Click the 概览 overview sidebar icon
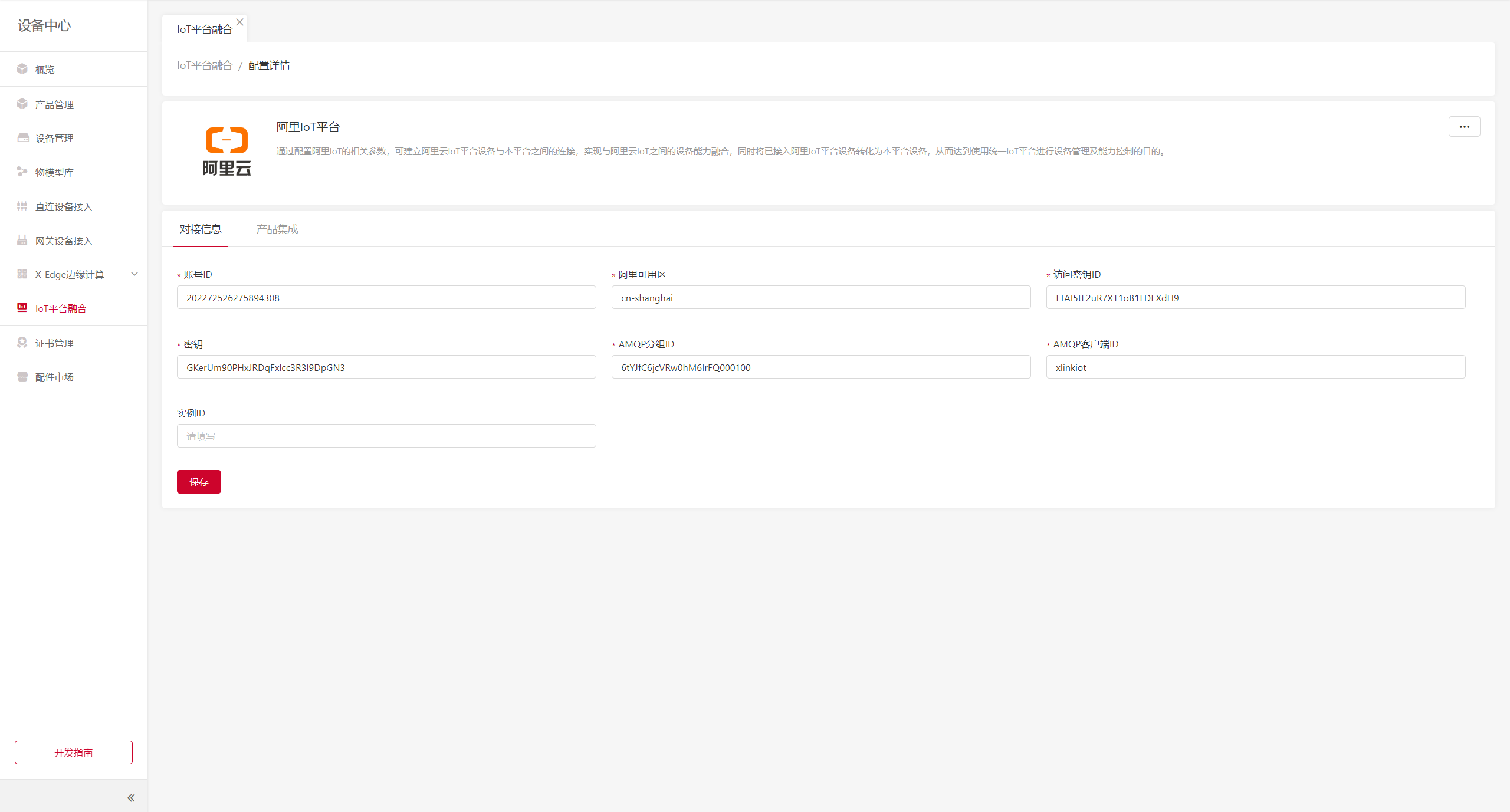 coord(22,69)
